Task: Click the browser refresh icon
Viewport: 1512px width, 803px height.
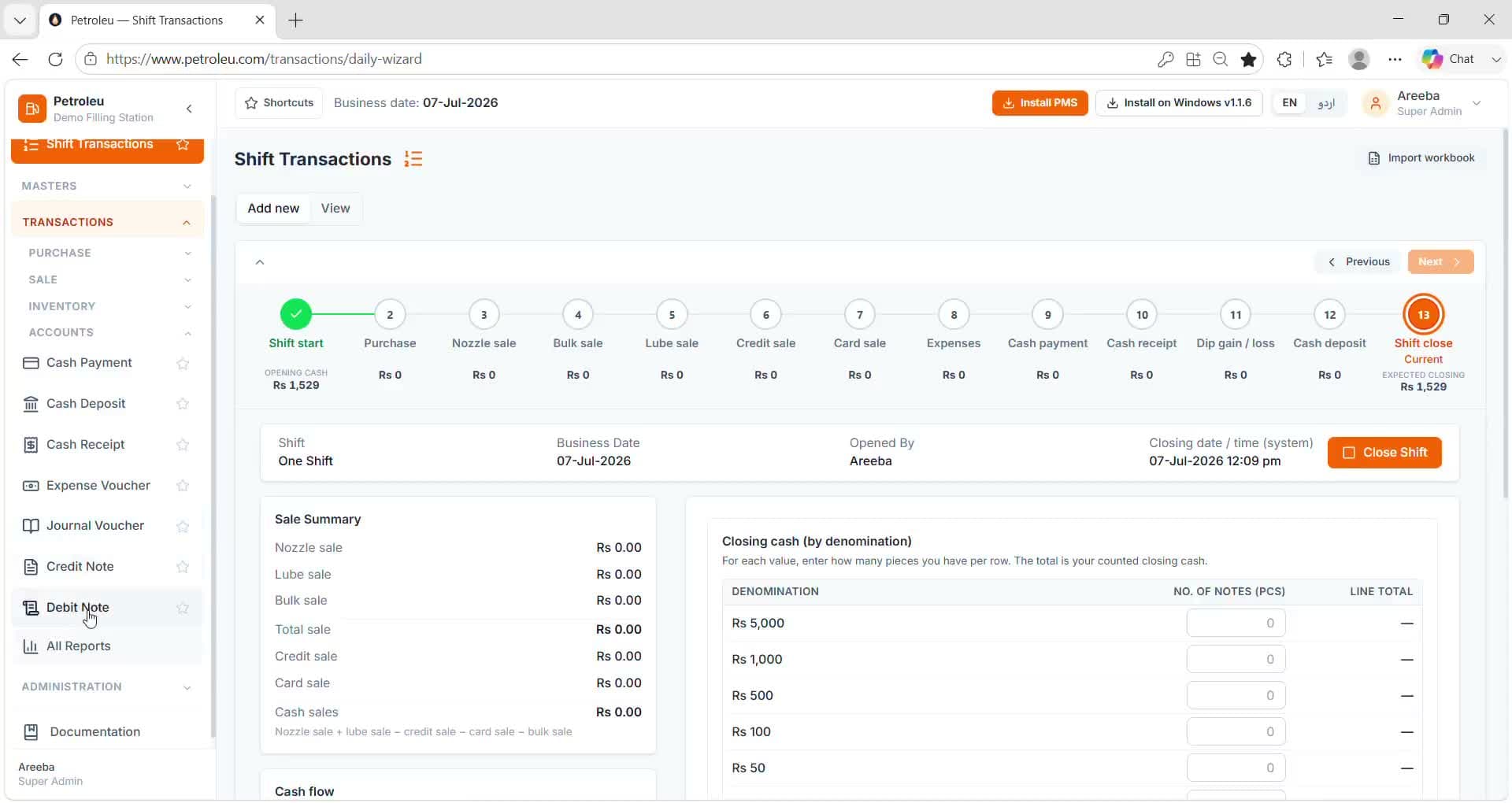Action: 55,59
